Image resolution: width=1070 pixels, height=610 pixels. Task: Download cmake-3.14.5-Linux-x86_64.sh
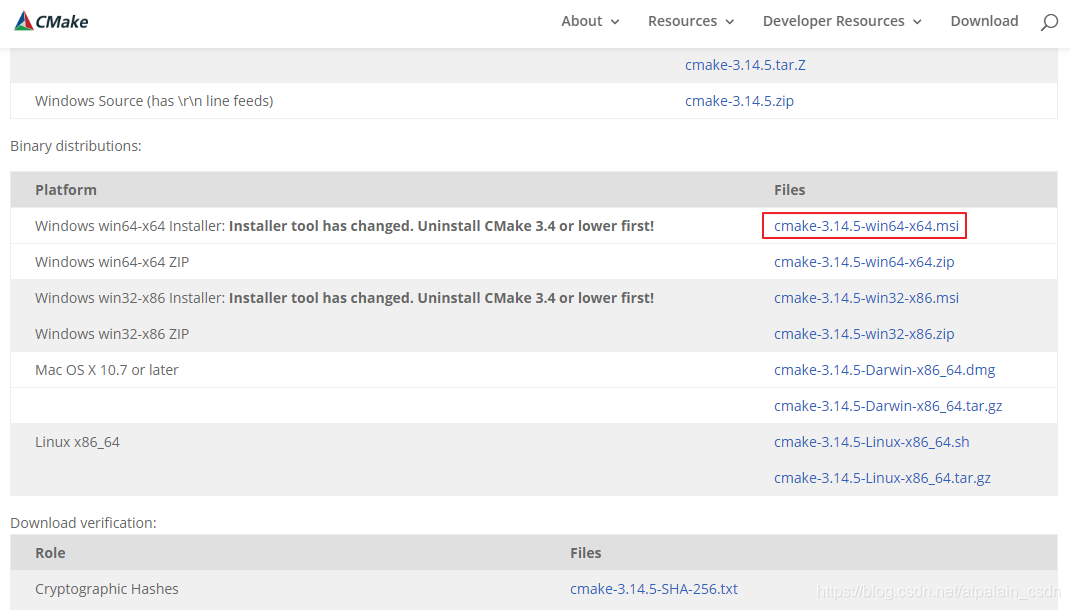(871, 442)
